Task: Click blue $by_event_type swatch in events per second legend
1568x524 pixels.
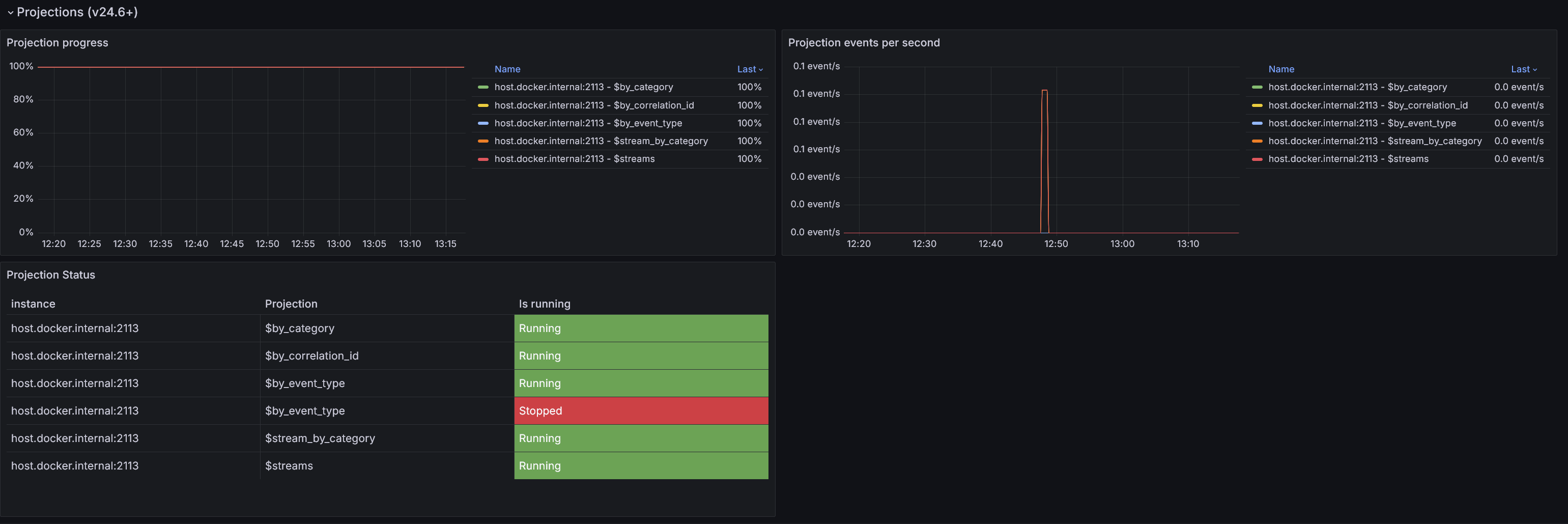Action: [x=1257, y=123]
